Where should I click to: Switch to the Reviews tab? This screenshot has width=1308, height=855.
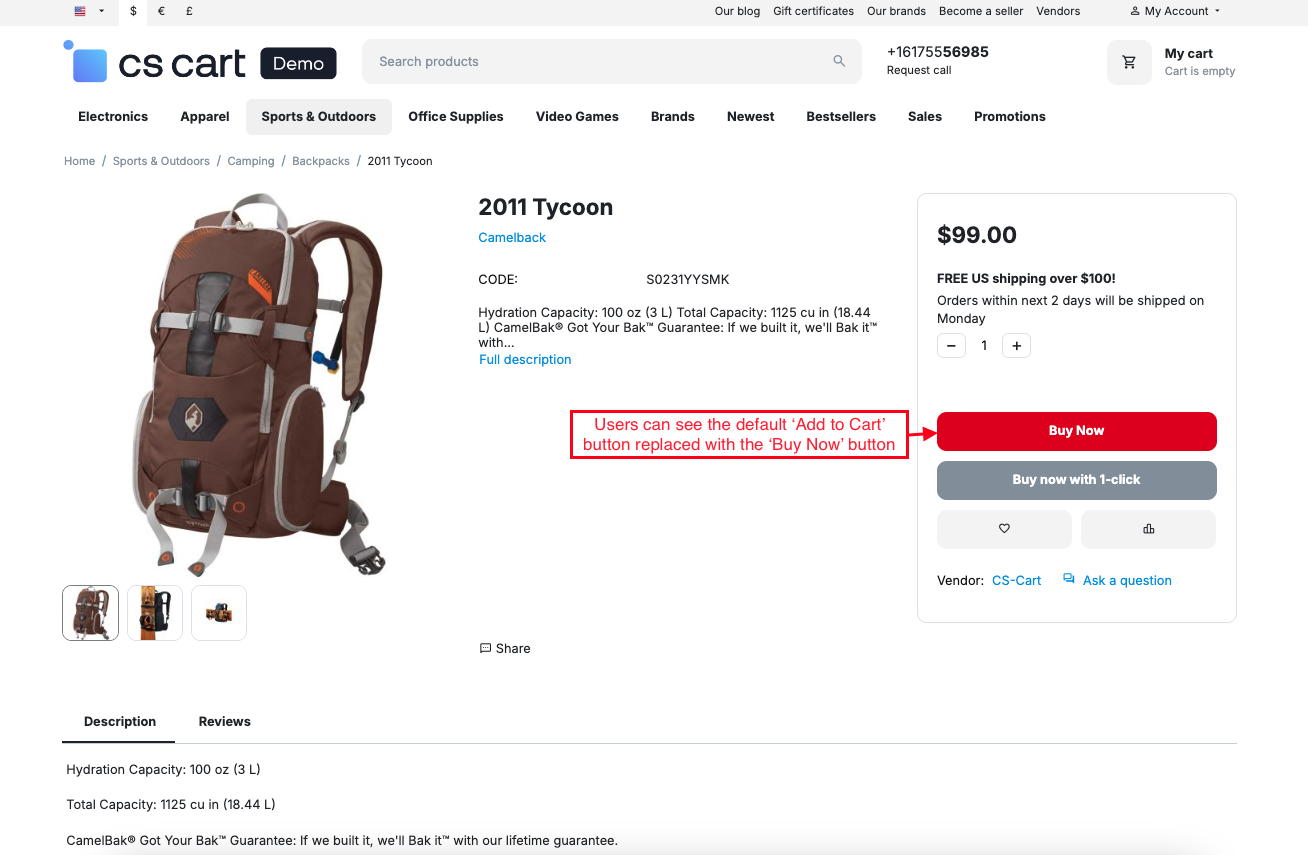pos(224,721)
